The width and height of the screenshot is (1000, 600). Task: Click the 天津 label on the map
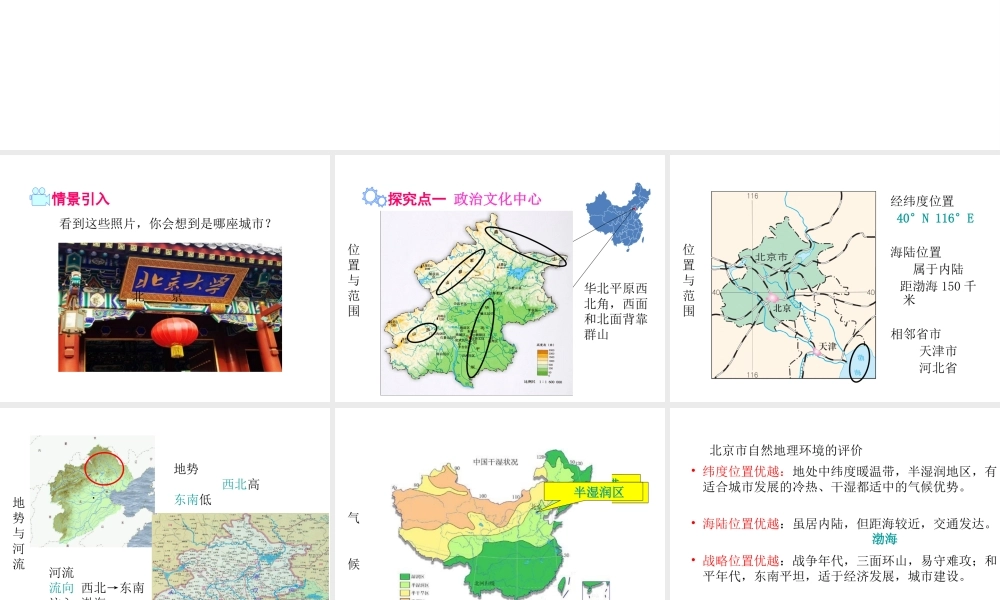[827, 346]
